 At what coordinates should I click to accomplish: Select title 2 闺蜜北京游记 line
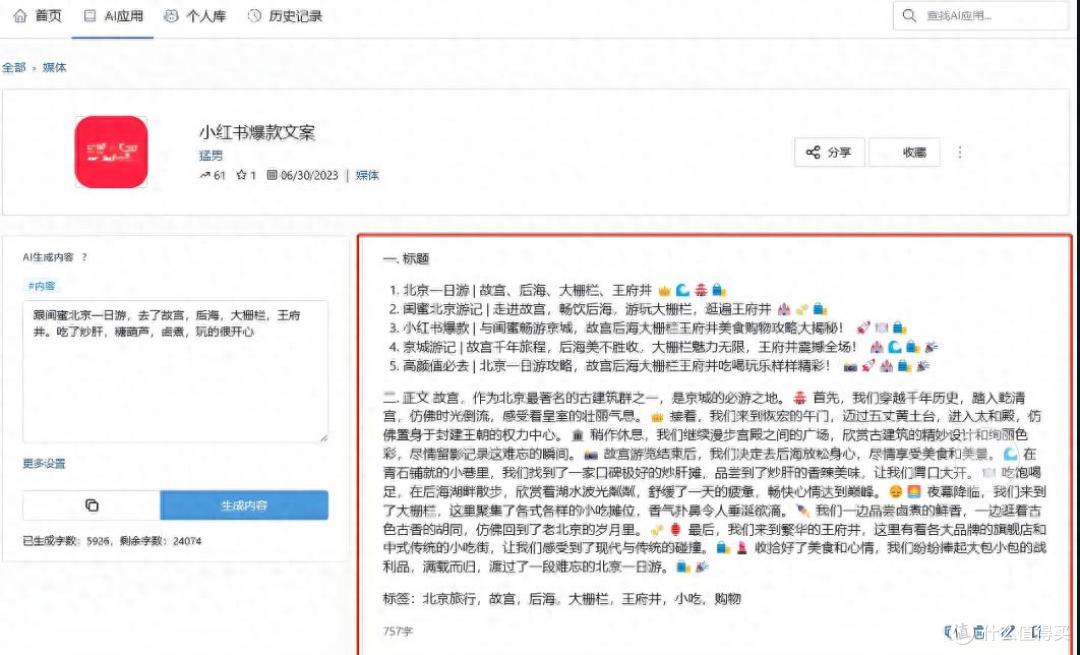pos(607,309)
